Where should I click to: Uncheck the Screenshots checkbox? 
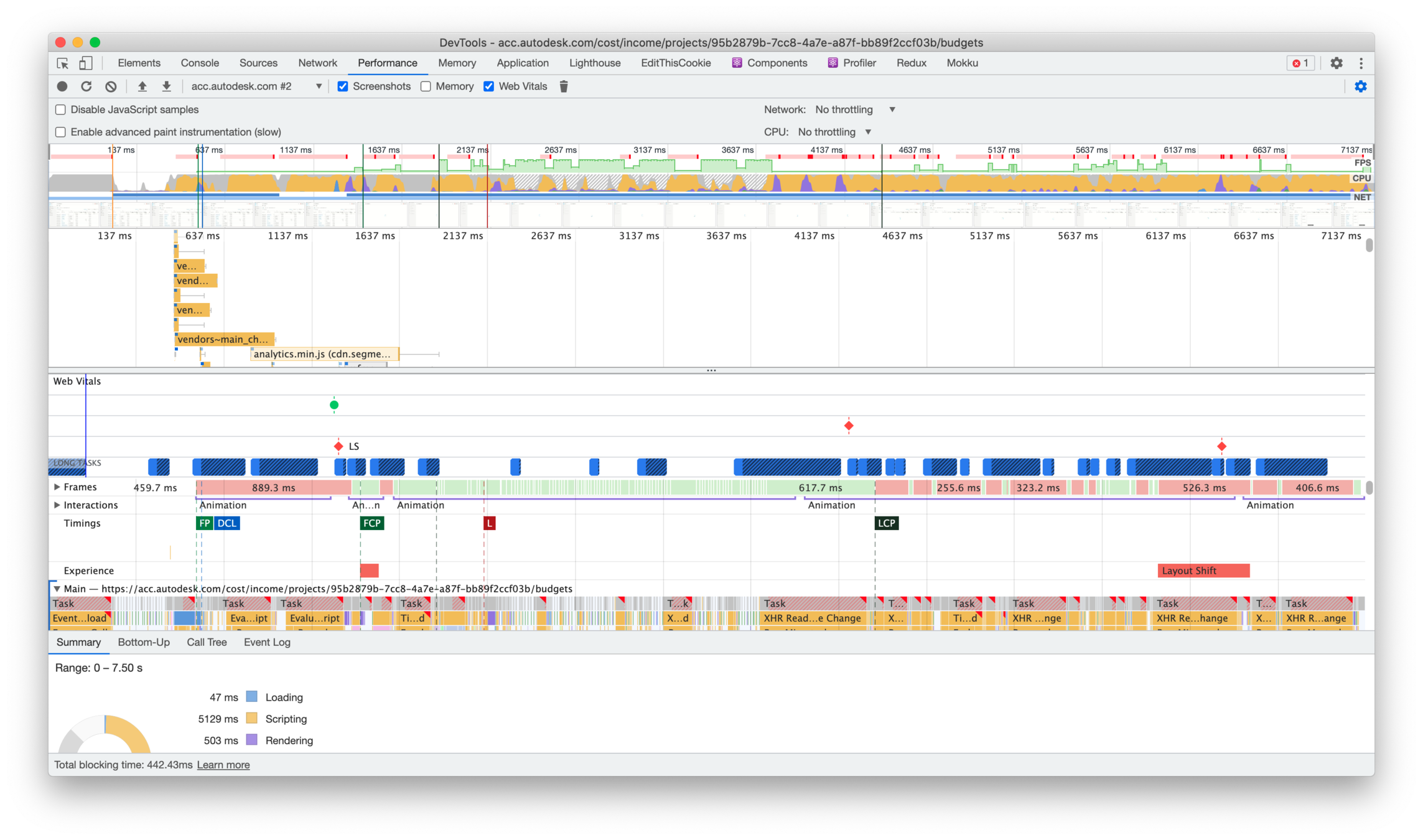tap(343, 86)
